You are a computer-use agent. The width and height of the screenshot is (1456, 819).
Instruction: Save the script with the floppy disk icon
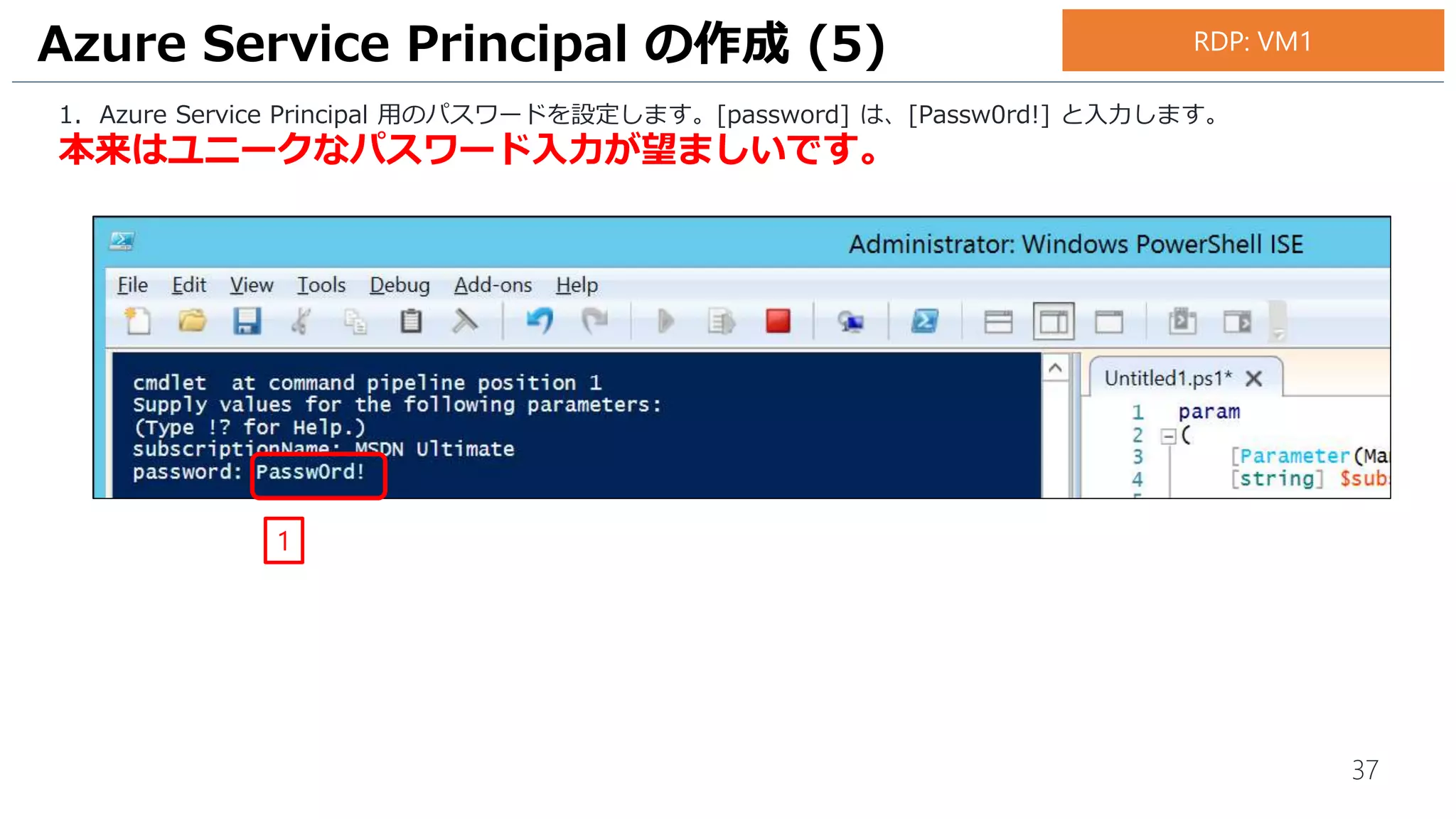pyautogui.click(x=247, y=321)
